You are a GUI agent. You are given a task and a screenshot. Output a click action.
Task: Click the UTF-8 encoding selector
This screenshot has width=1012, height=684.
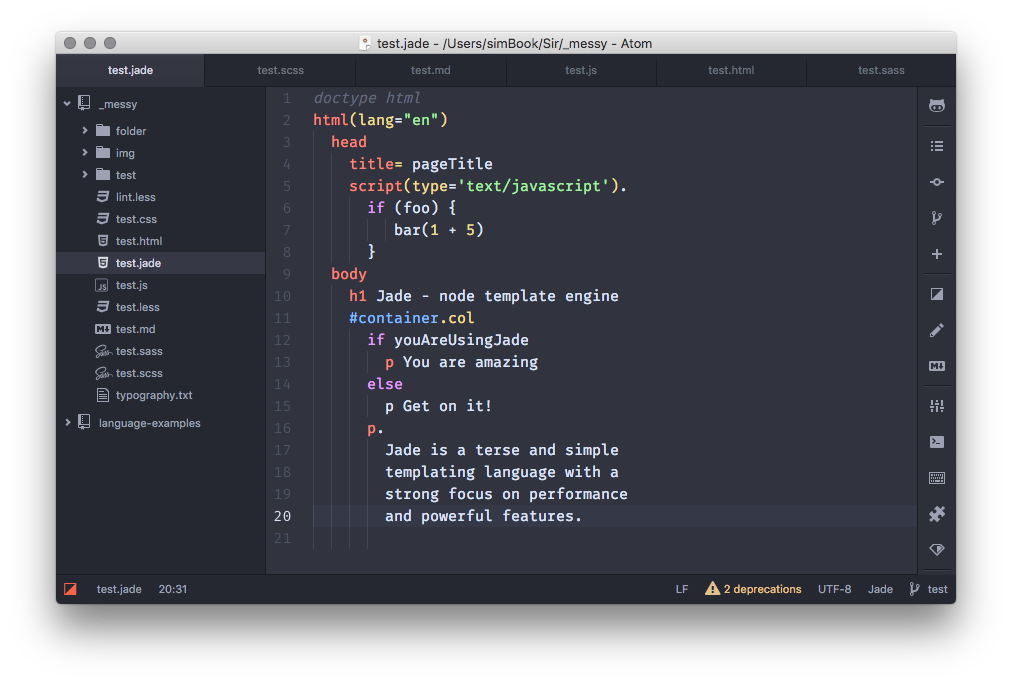(x=835, y=589)
